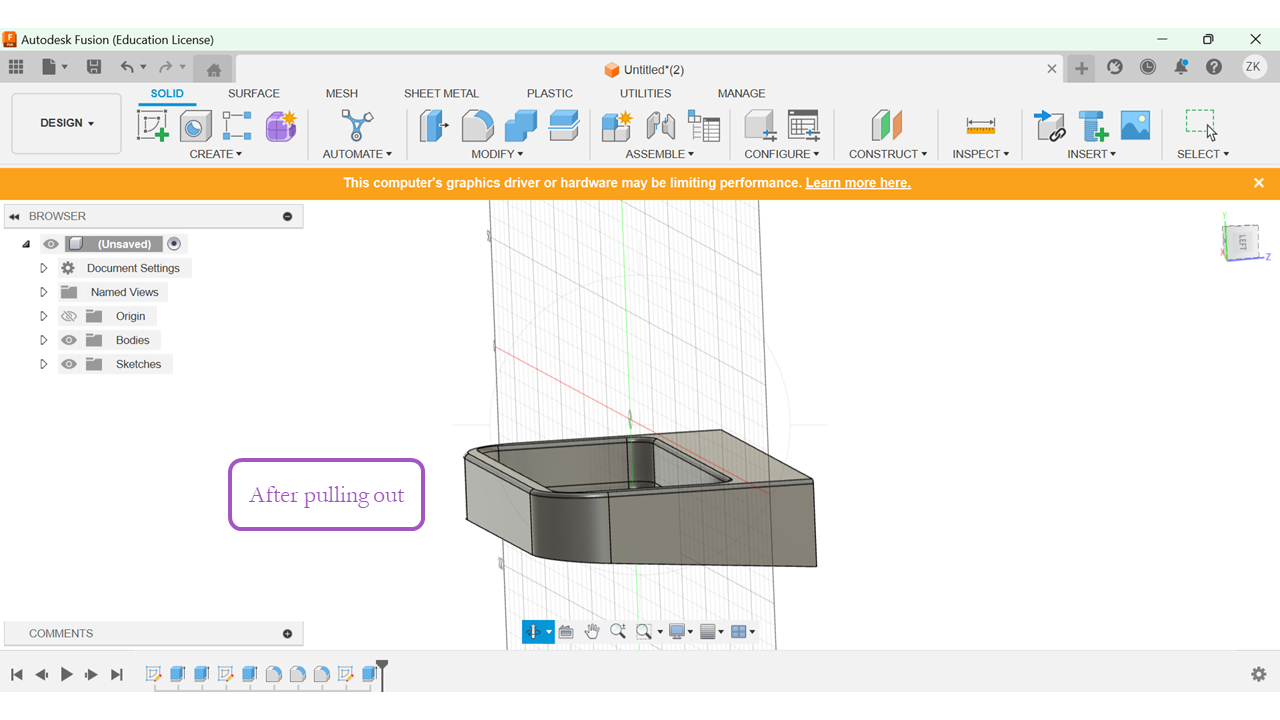Select the Fillet tool in Modify
Viewport: 1280px width, 720px height.
(477, 126)
